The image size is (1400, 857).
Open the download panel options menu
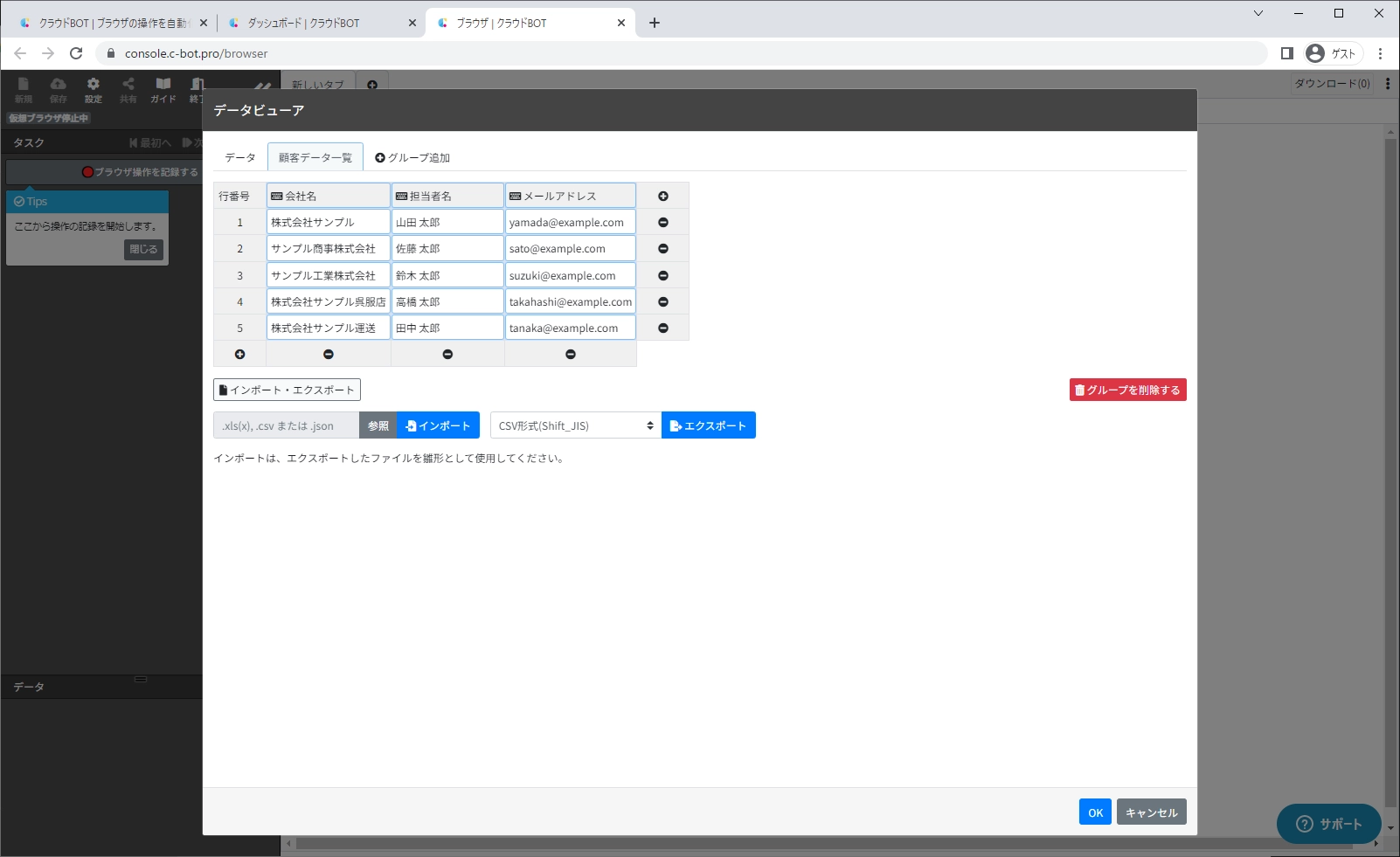coord(1388,84)
